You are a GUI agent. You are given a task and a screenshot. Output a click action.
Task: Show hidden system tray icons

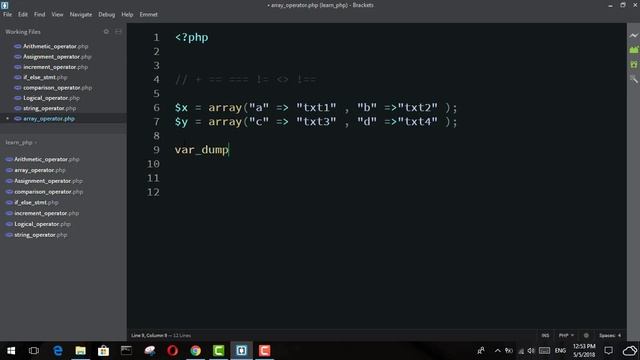pyautogui.click(x=497, y=351)
